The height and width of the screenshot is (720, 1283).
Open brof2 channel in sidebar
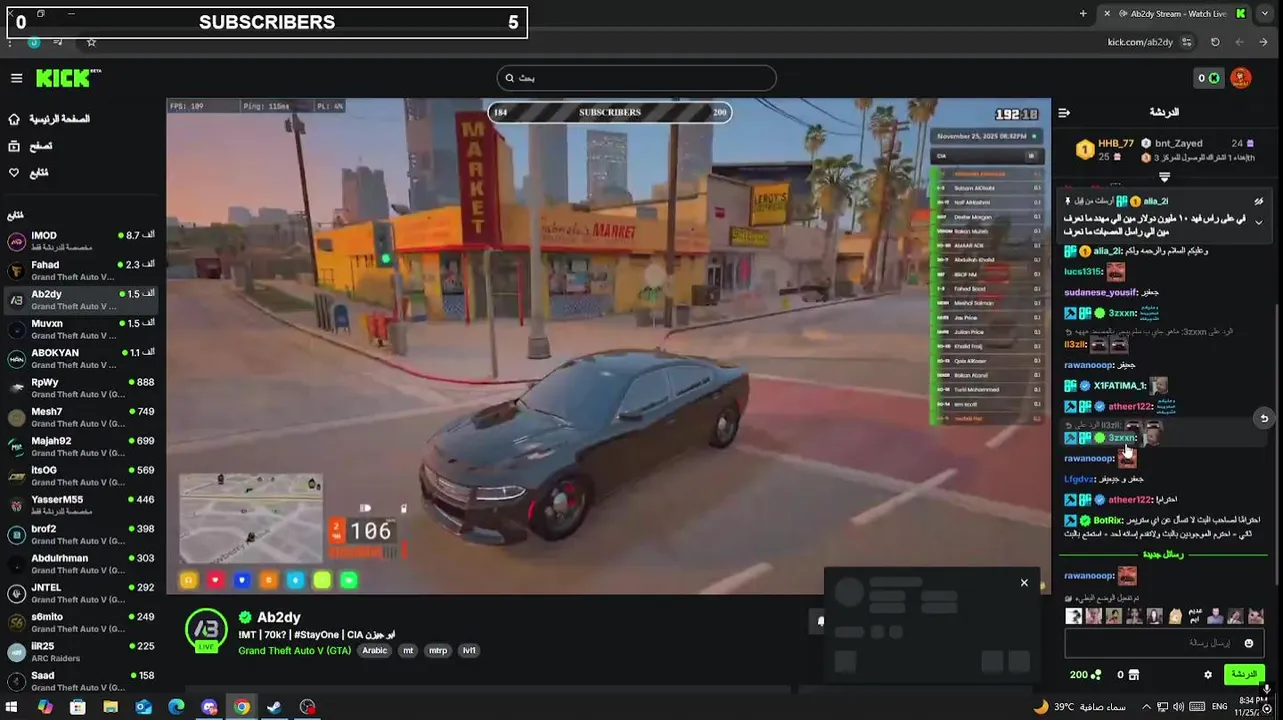pos(80,534)
